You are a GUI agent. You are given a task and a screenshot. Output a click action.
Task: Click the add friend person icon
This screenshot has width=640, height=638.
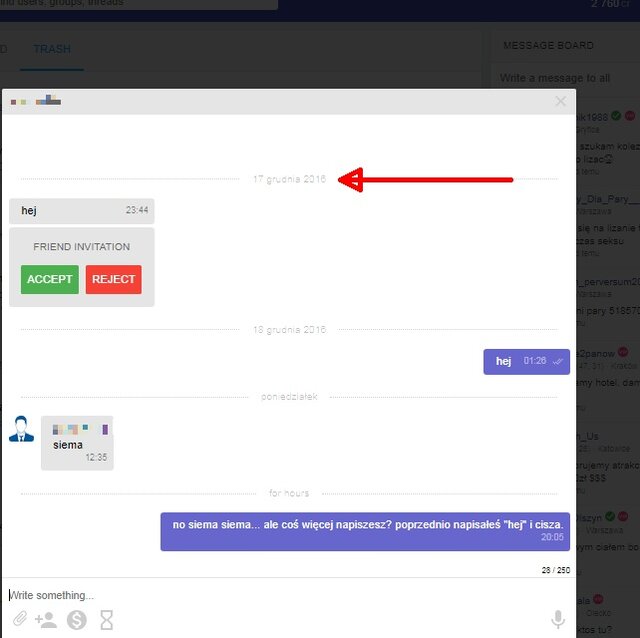(46, 620)
